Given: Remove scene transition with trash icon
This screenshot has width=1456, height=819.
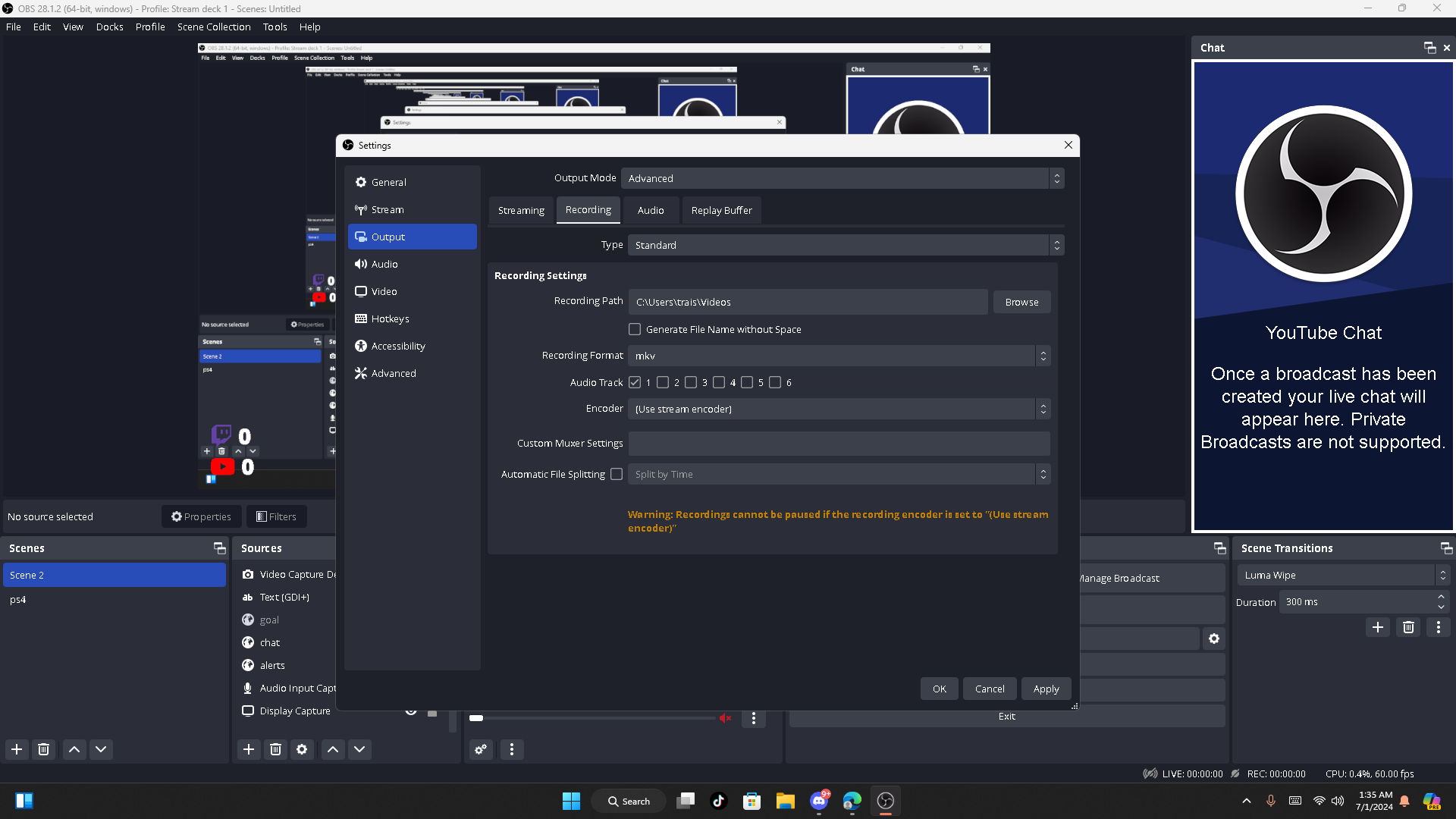Looking at the screenshot, I should coord(1408,627).
